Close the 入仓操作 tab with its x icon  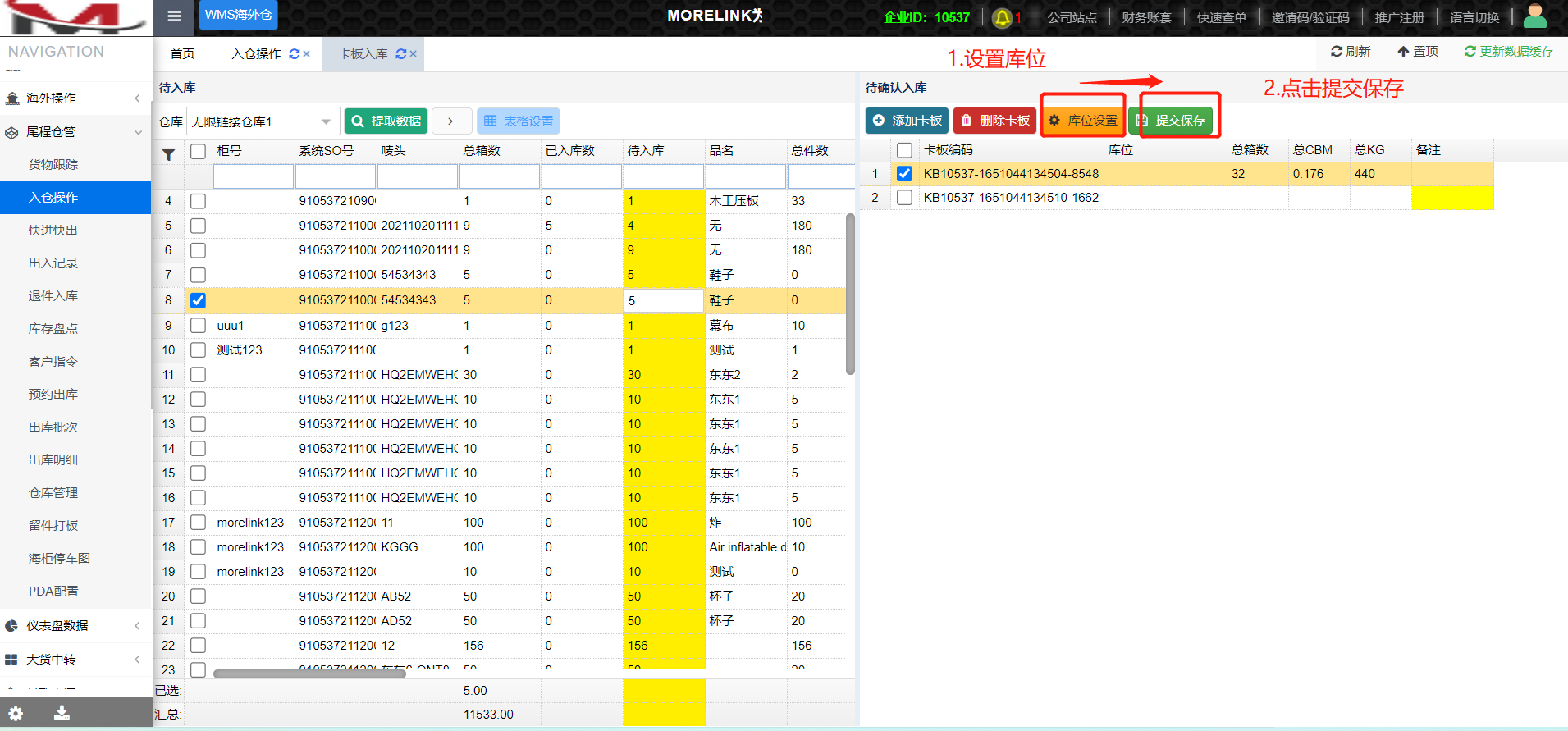[x=307, y=54]
